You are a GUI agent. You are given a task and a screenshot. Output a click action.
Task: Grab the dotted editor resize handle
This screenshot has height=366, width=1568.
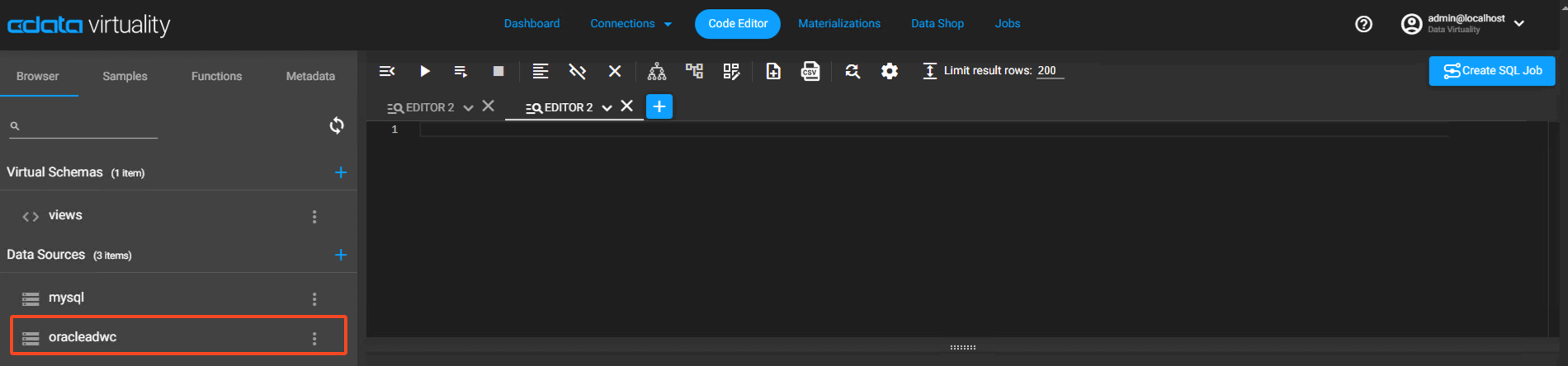(963, 347)
